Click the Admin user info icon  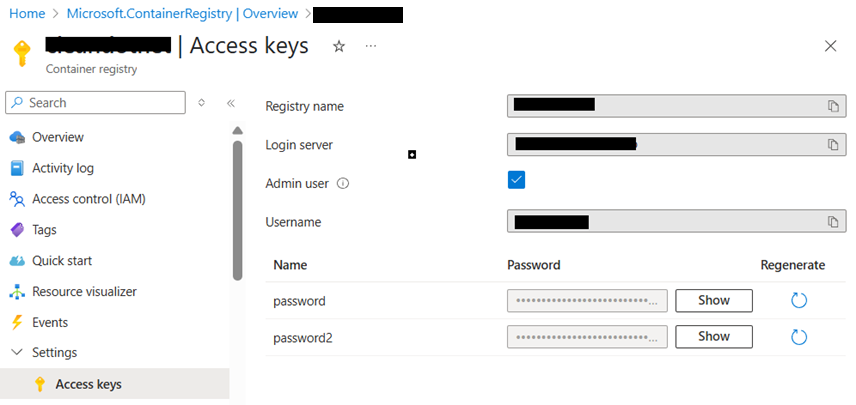tap(343, 183)
